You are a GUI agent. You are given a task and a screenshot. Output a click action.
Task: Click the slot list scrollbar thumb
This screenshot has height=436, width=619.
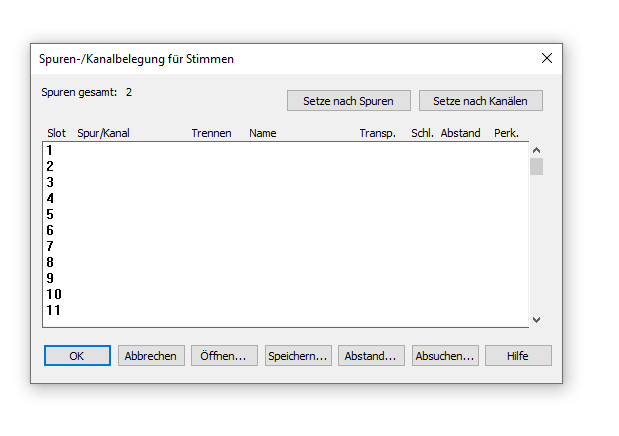tap(536, 166)
